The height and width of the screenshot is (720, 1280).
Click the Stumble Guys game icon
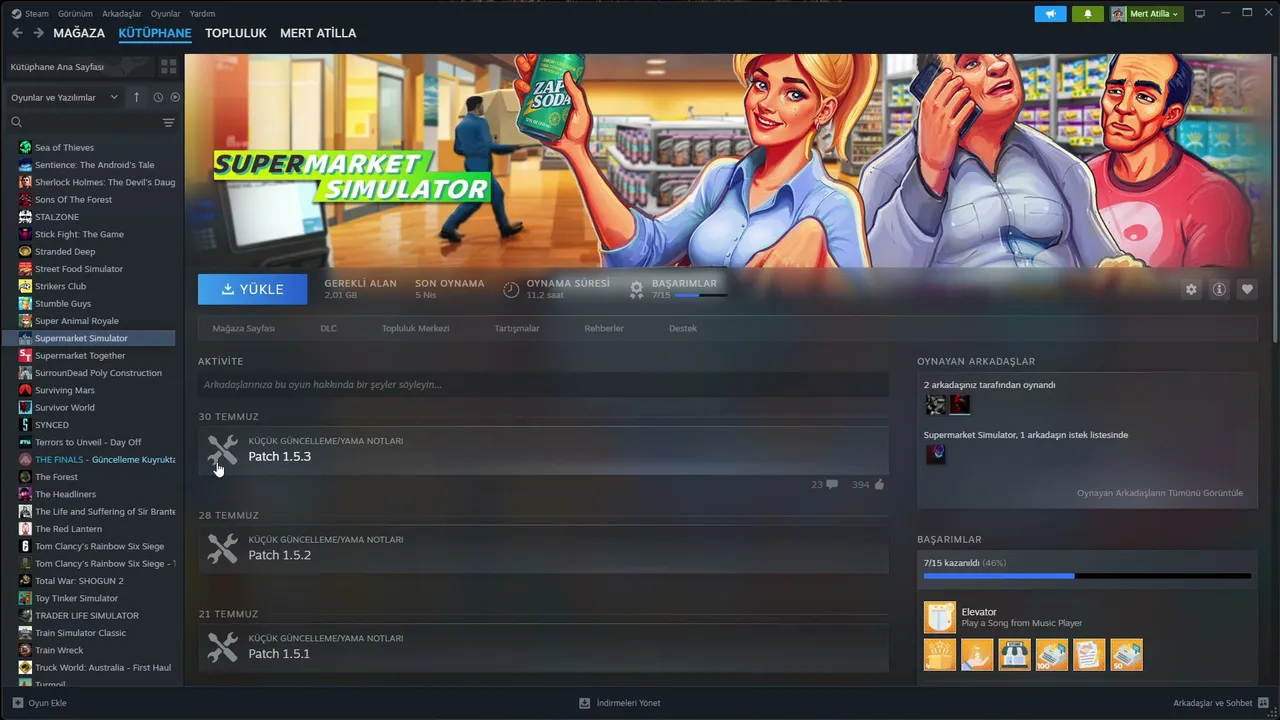point(26,303)
